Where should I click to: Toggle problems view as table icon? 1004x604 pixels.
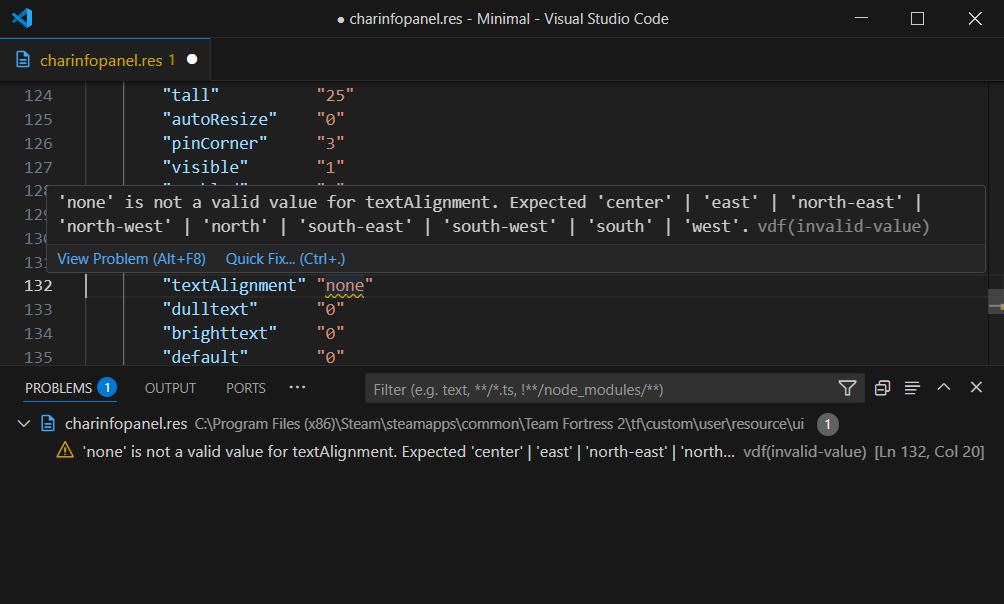912,388
